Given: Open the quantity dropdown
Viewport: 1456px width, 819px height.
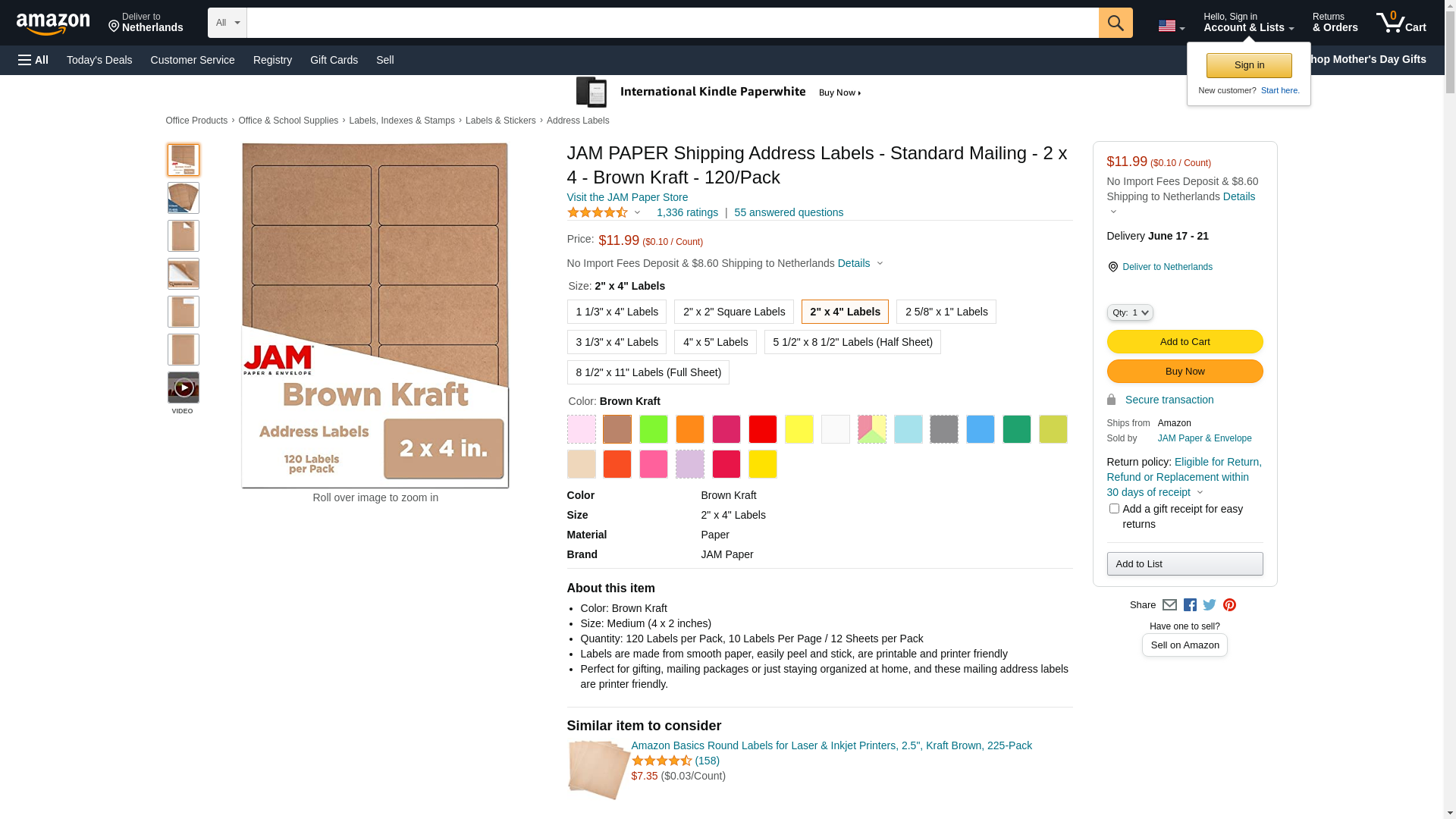Looking at the screenshot, I should [x=1129, y=312].
